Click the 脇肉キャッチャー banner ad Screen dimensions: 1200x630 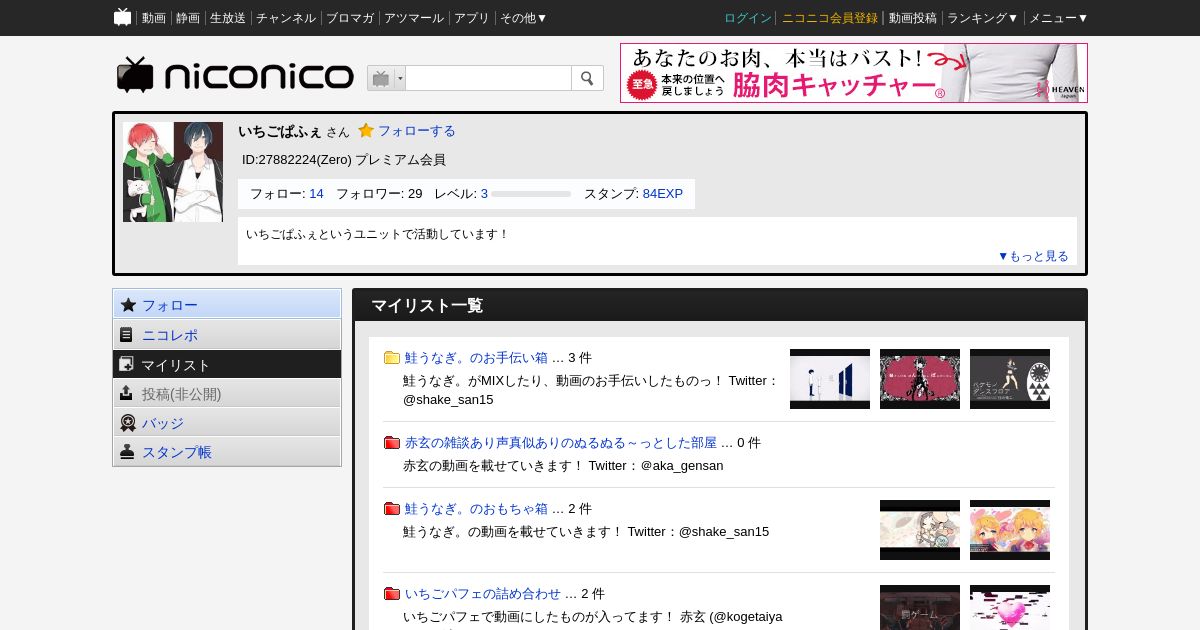click(854, 73)
